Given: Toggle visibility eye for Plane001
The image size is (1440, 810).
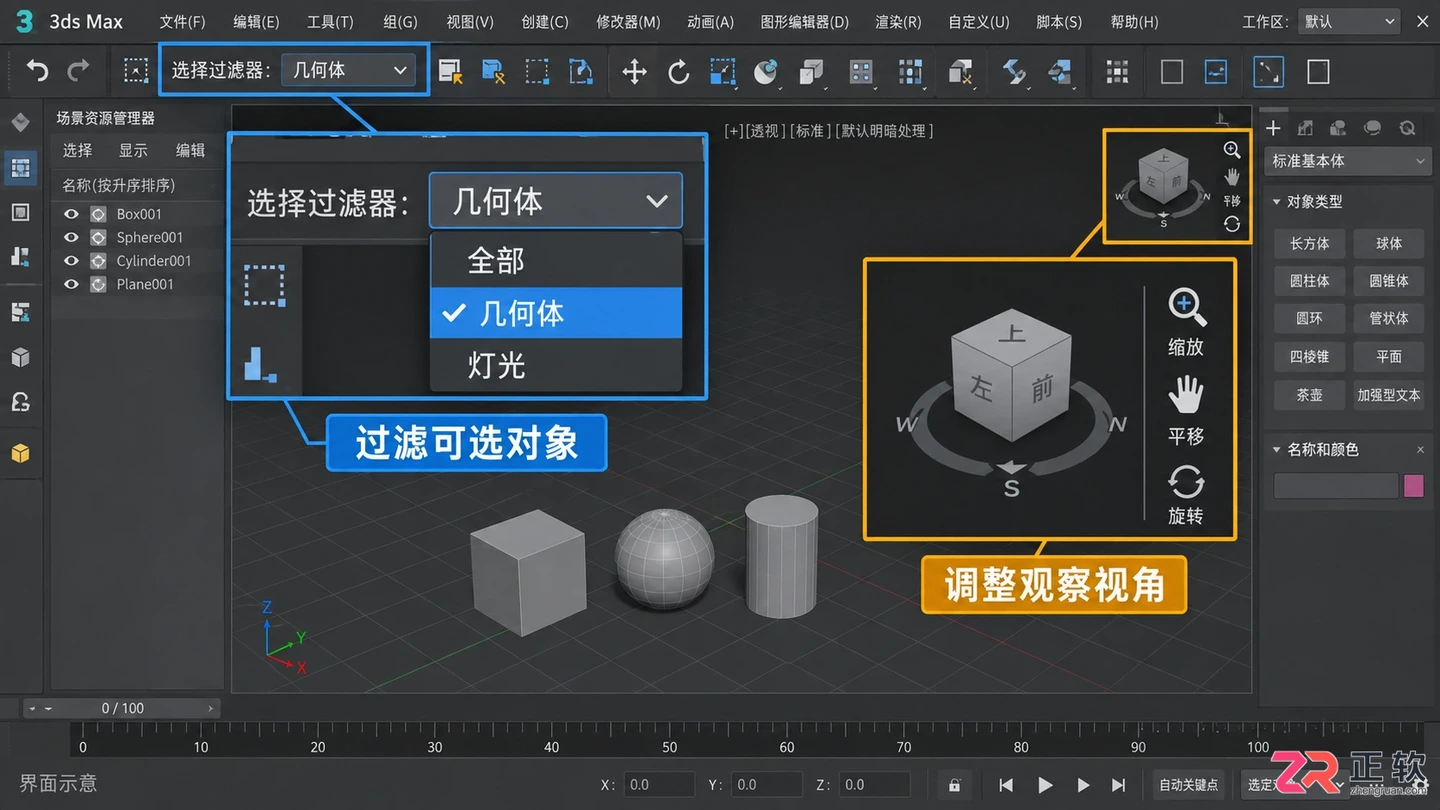Looking at the screenshot, I should click(x=71, y=284).
